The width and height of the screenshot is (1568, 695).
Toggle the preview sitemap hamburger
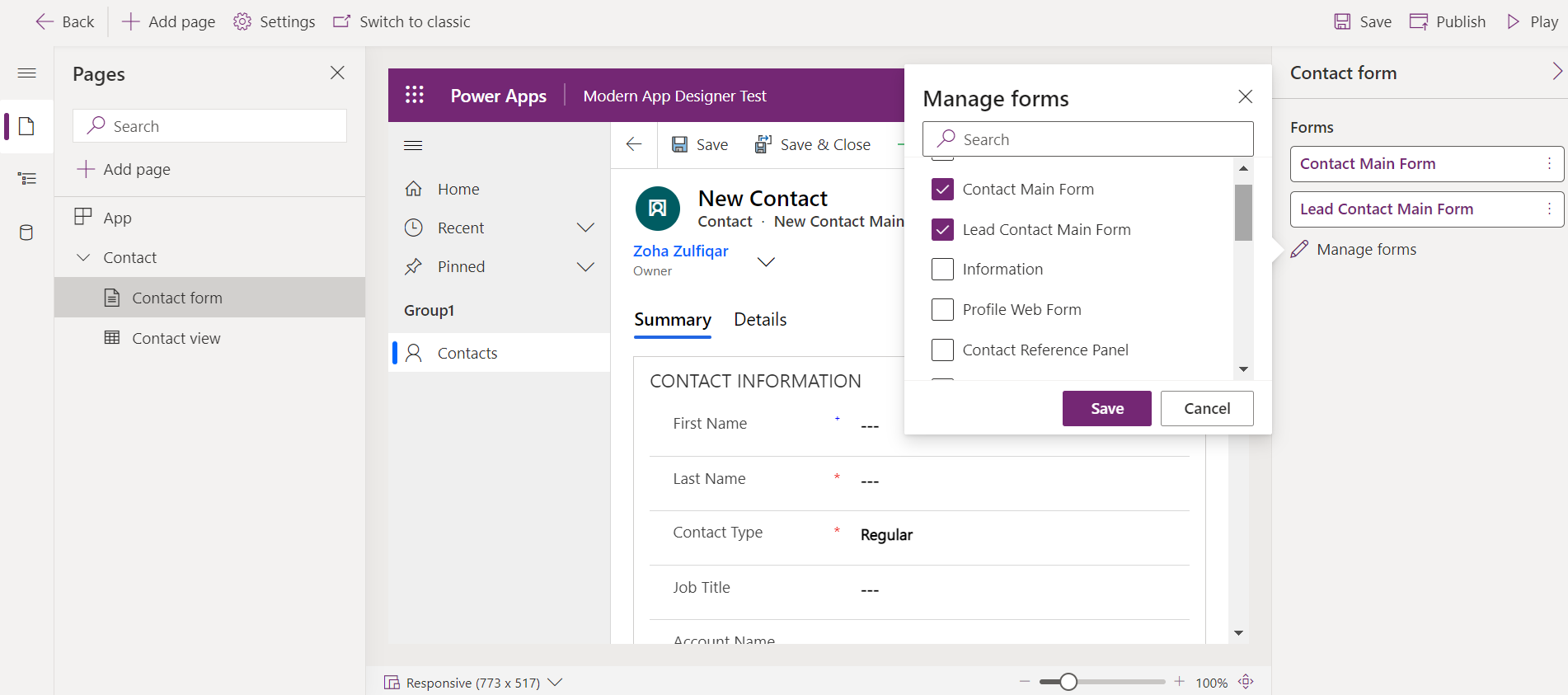413,146
